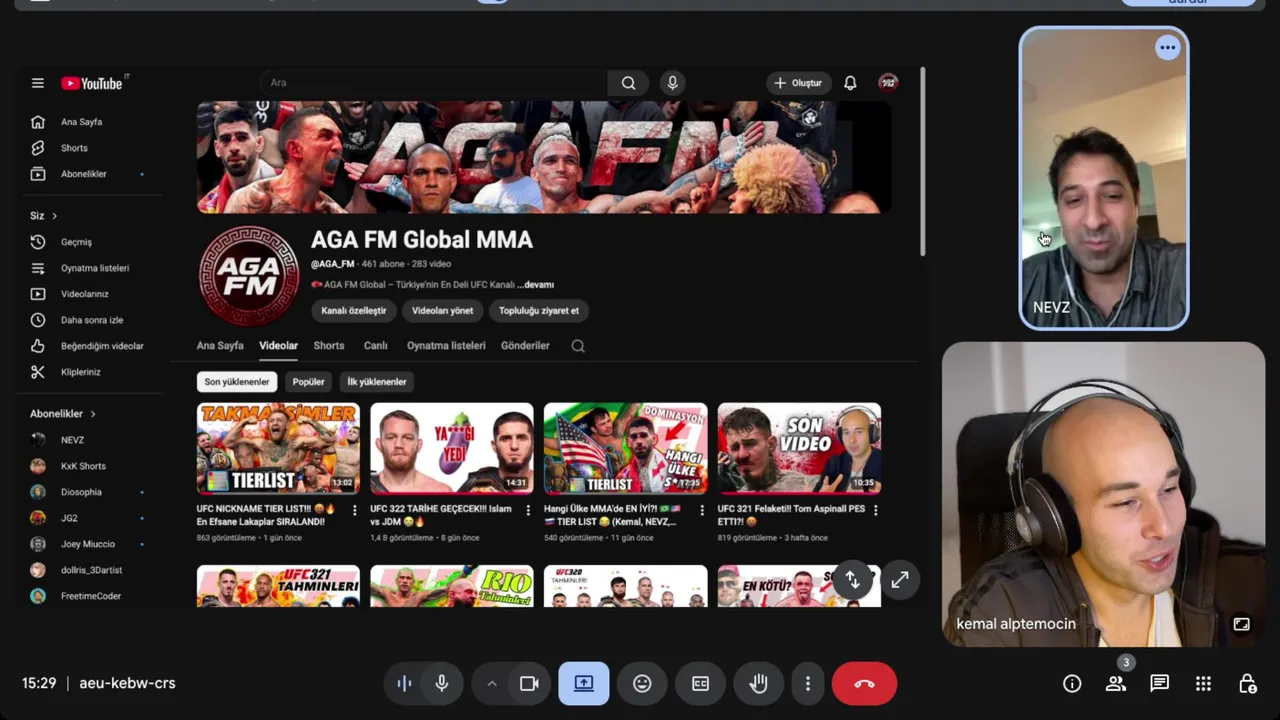Switch to the channel Ana Sayfa tab
The image size is (1280, 720).
[220, 346]
